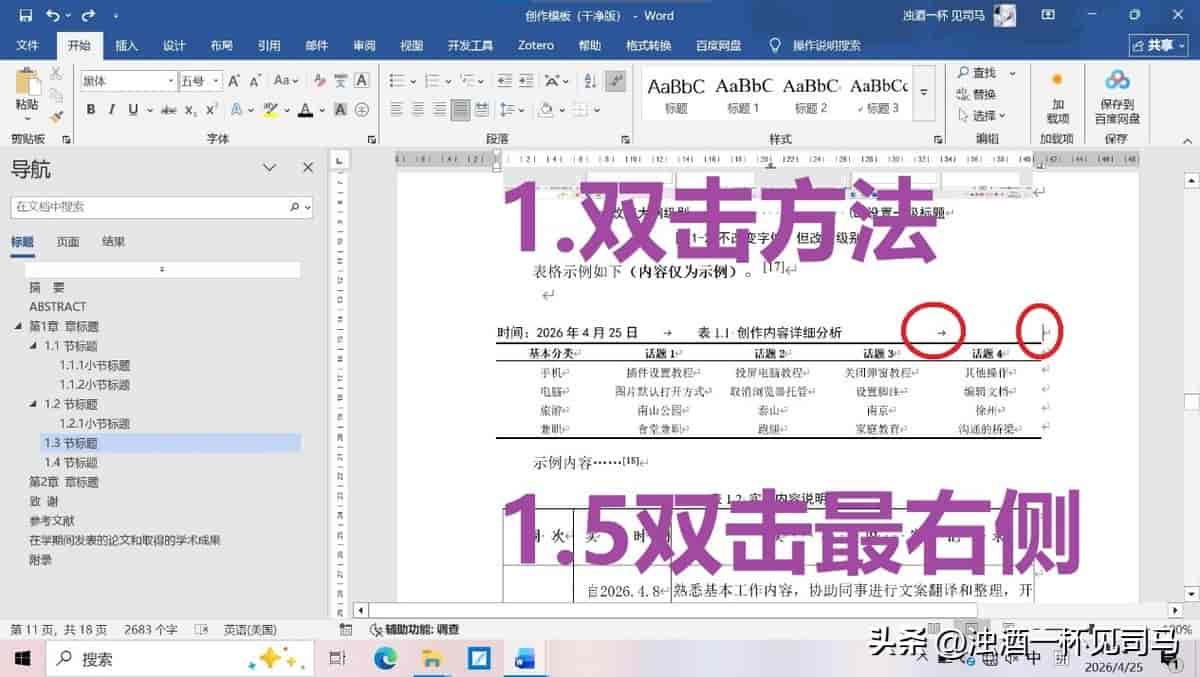The image size is (1200, 677).
Task: Collapse the 第1章 章标题 tree node
Action: tap(18, 327)
